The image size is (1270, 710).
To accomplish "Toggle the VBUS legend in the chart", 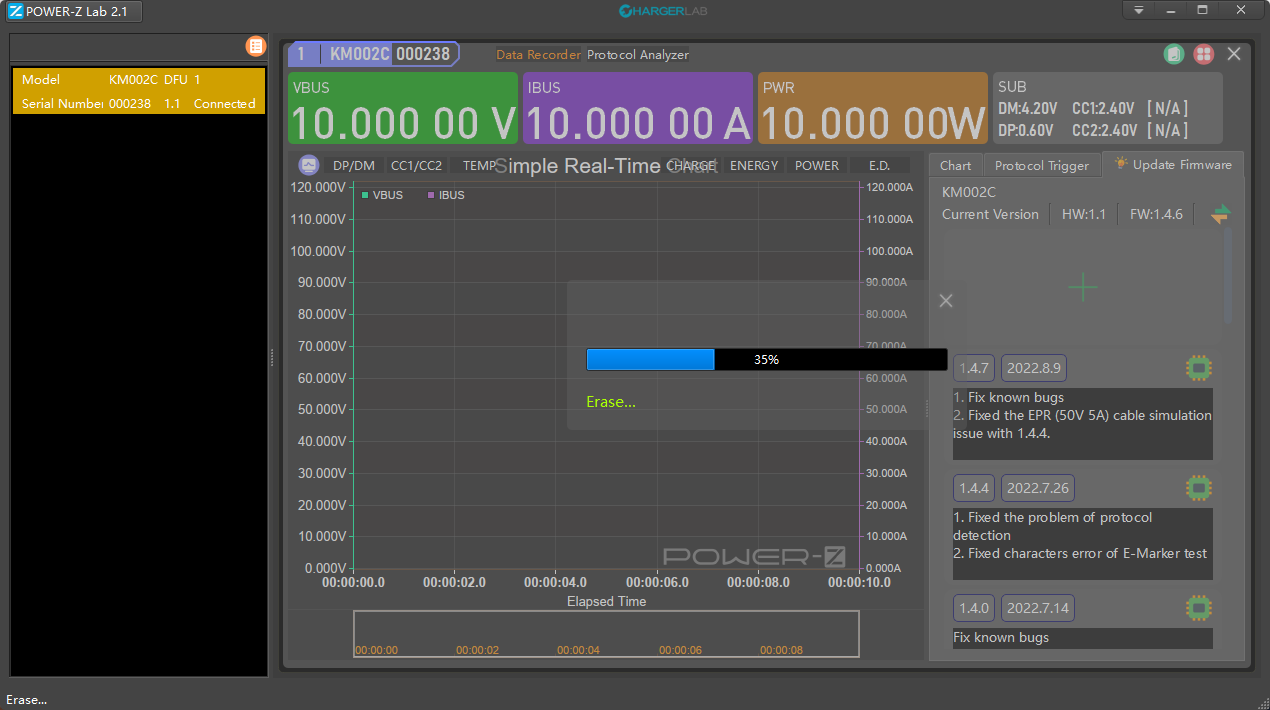I will click(x=381, y=195).
